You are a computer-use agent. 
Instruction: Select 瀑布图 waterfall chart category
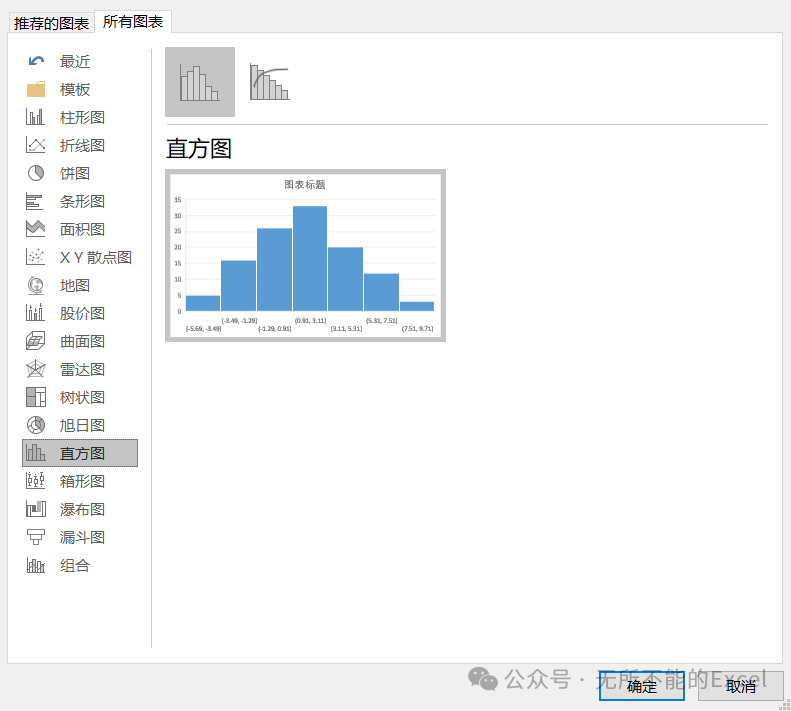pos(80,509)
